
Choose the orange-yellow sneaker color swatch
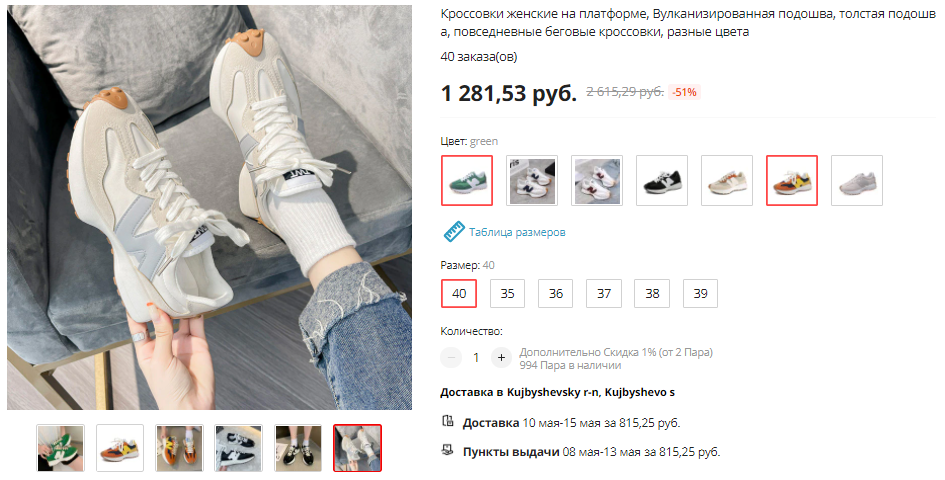(792, 180)
